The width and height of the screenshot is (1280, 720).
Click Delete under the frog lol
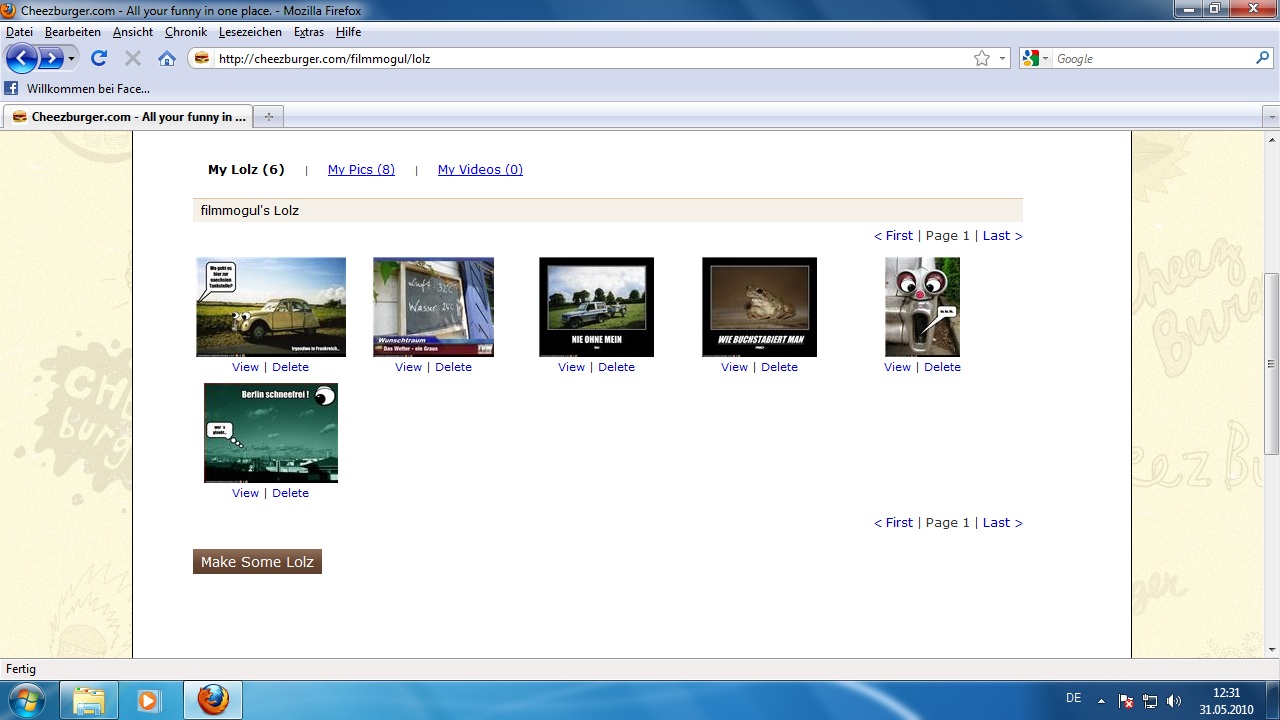click(x=779, y=367)
